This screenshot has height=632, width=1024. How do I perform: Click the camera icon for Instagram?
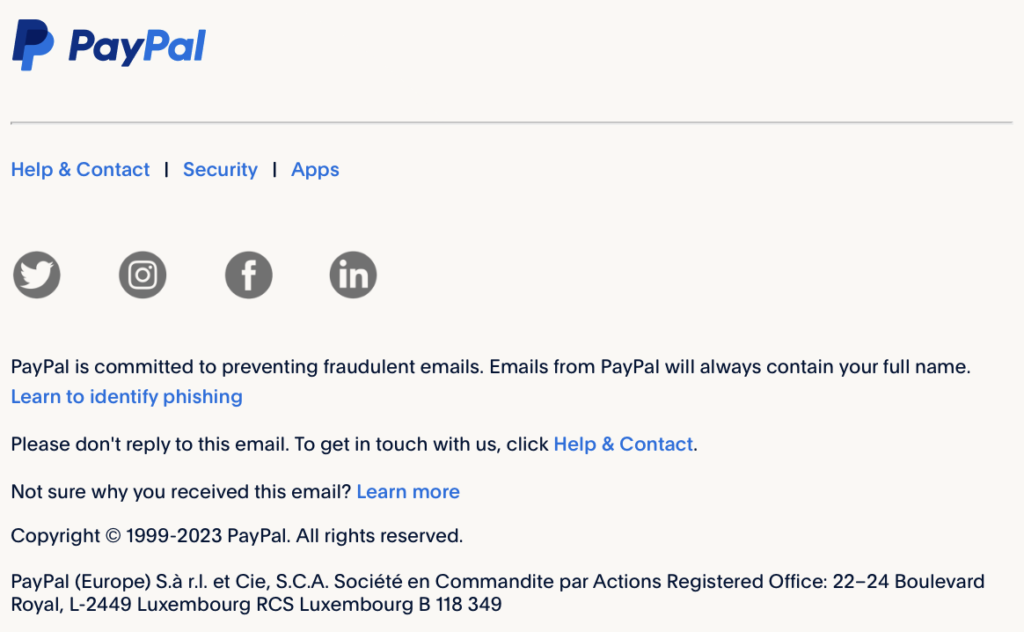pyautogui.click(x=142, y=274)
